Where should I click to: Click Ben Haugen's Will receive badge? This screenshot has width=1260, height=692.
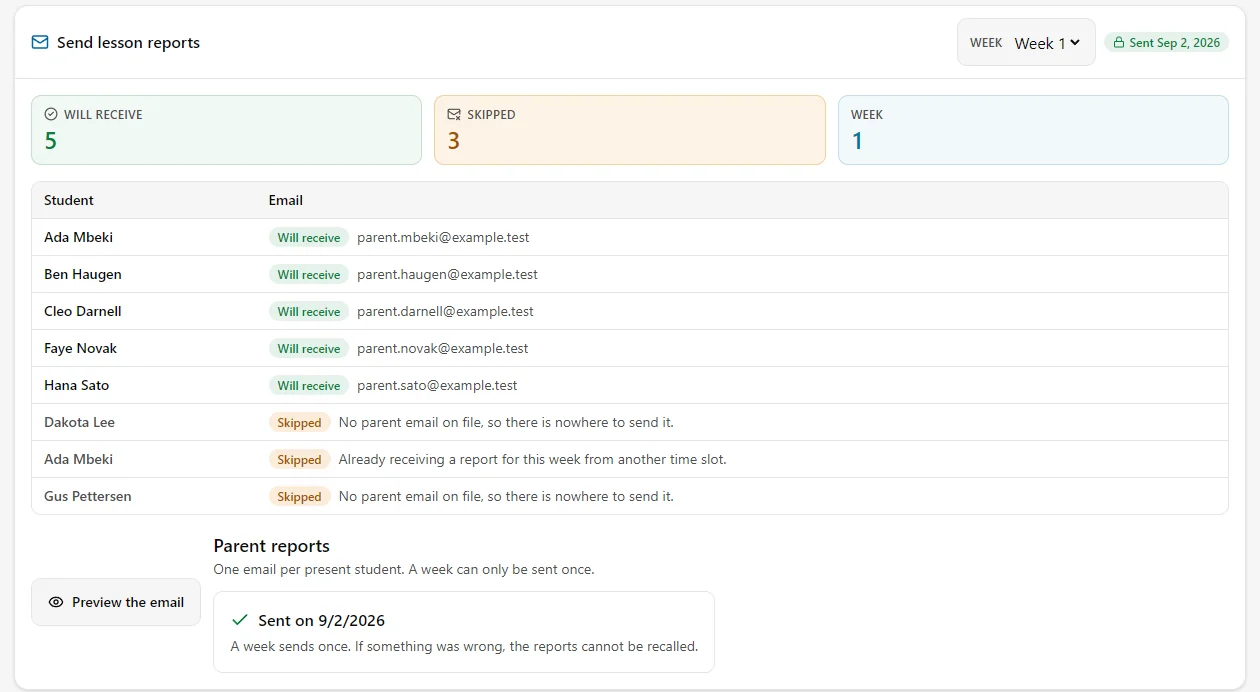click(x=309, y=274)
